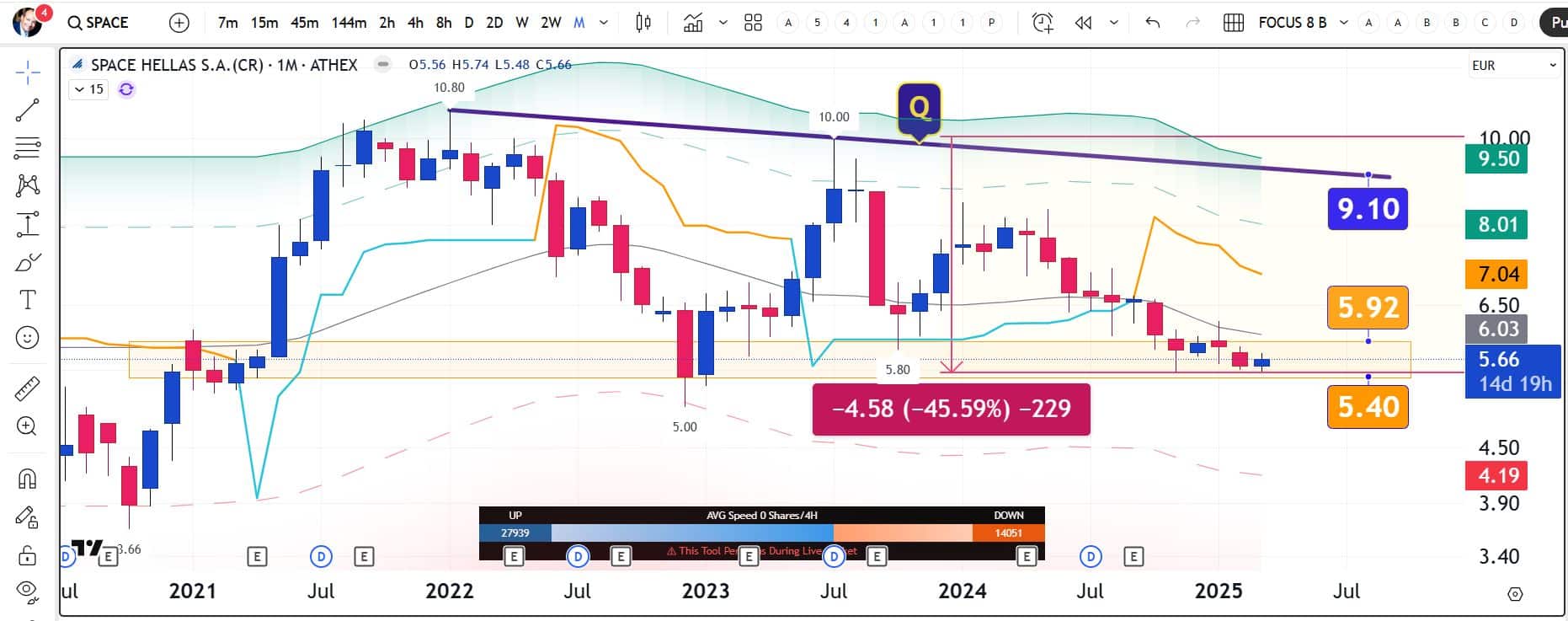Open chart settings gear at bottom right
Image resolution: width=1568 pixels, height=621 pixels.
coord(1515,594)
